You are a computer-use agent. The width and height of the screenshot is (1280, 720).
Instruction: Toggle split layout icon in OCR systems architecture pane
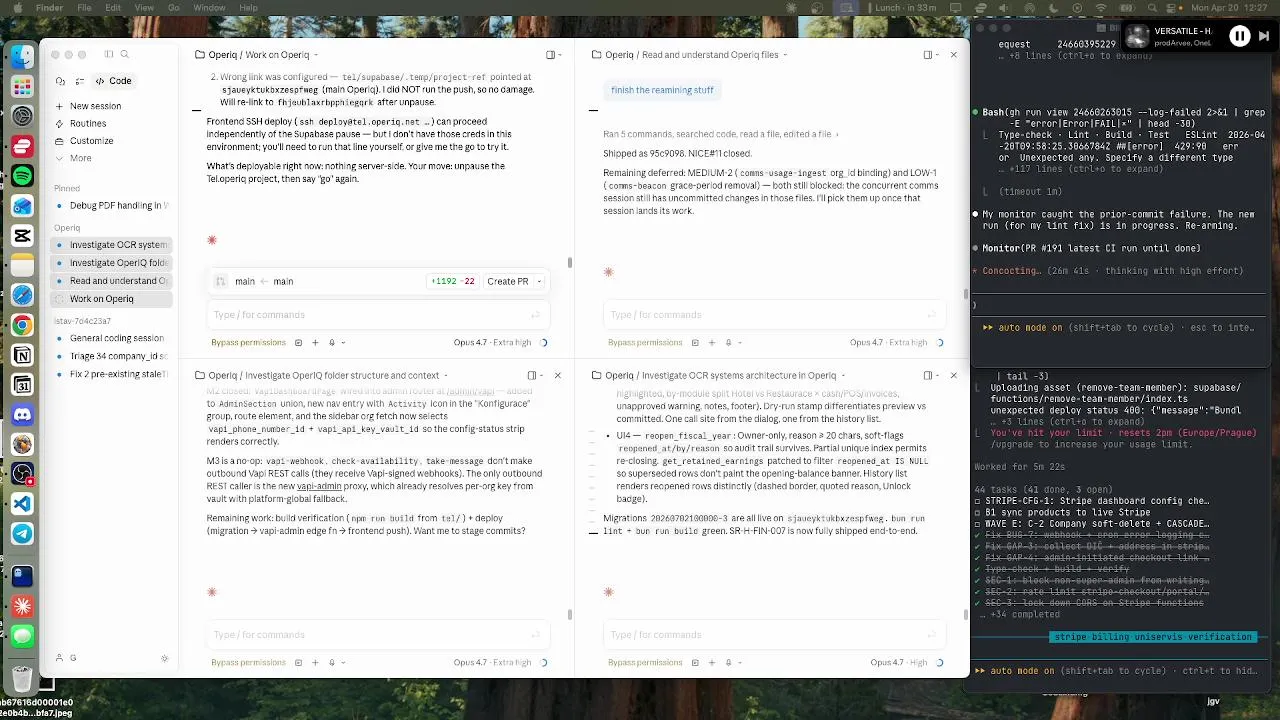pyautogui.click(x=929, y=375)
